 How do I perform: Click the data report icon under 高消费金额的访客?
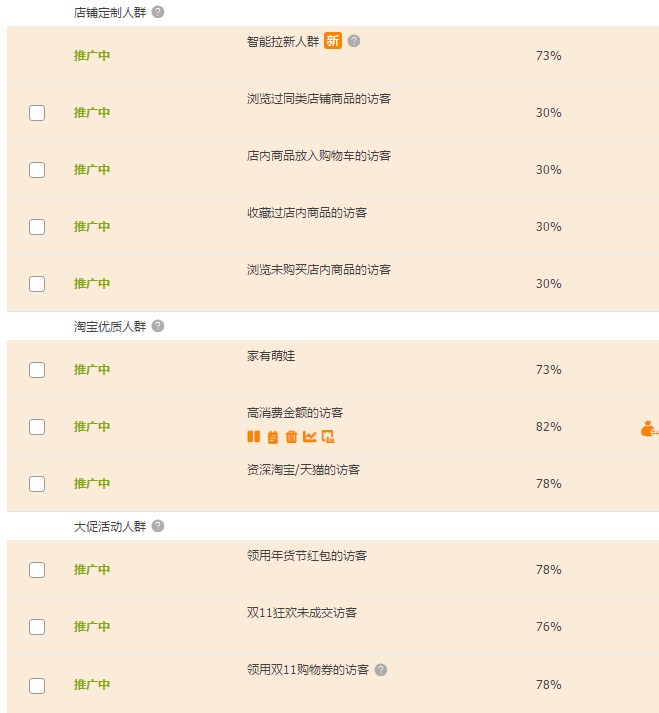(327, 437)
